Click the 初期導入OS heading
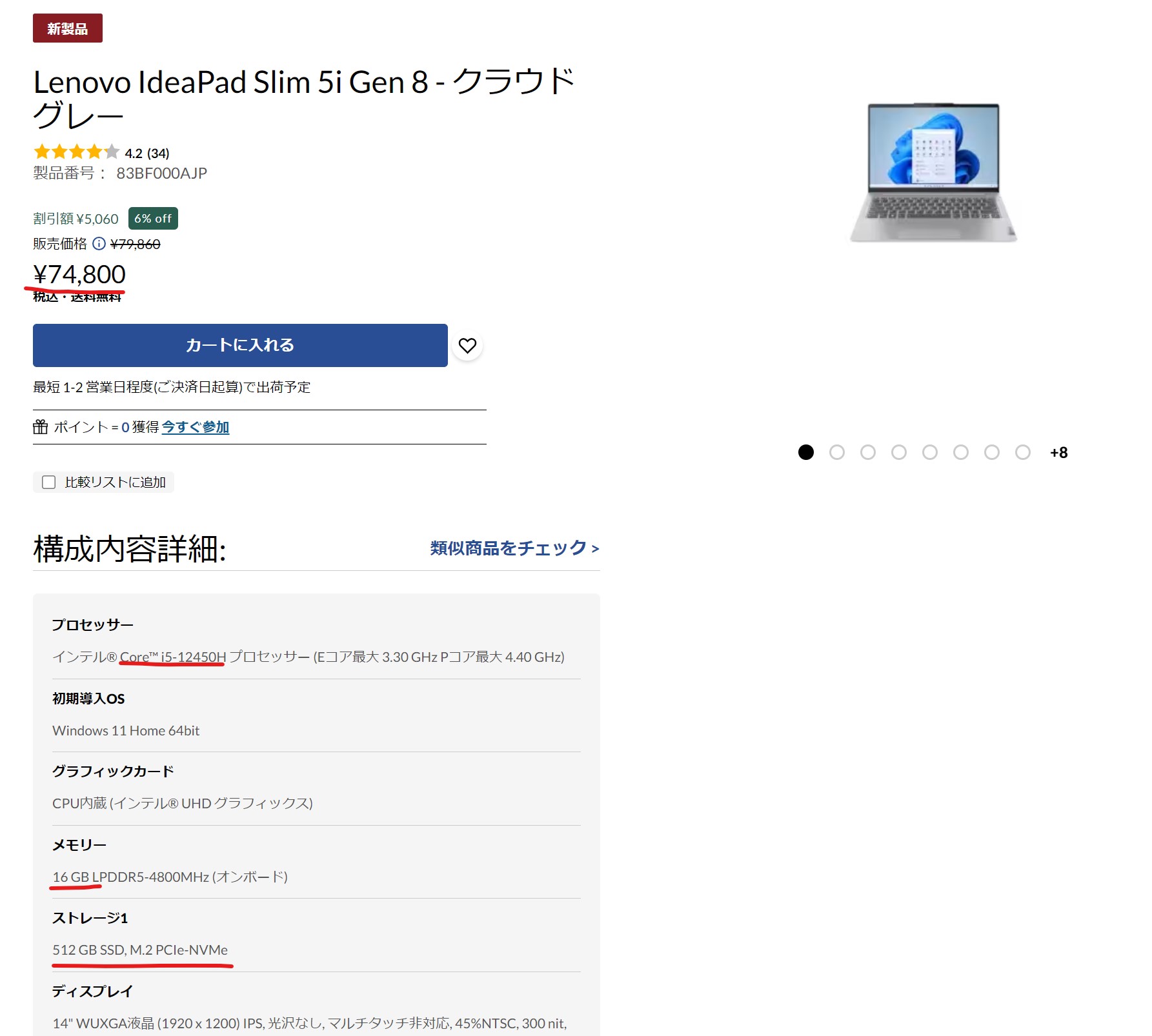Screen dimensions: 1152x1036 (x=88, y=699)
